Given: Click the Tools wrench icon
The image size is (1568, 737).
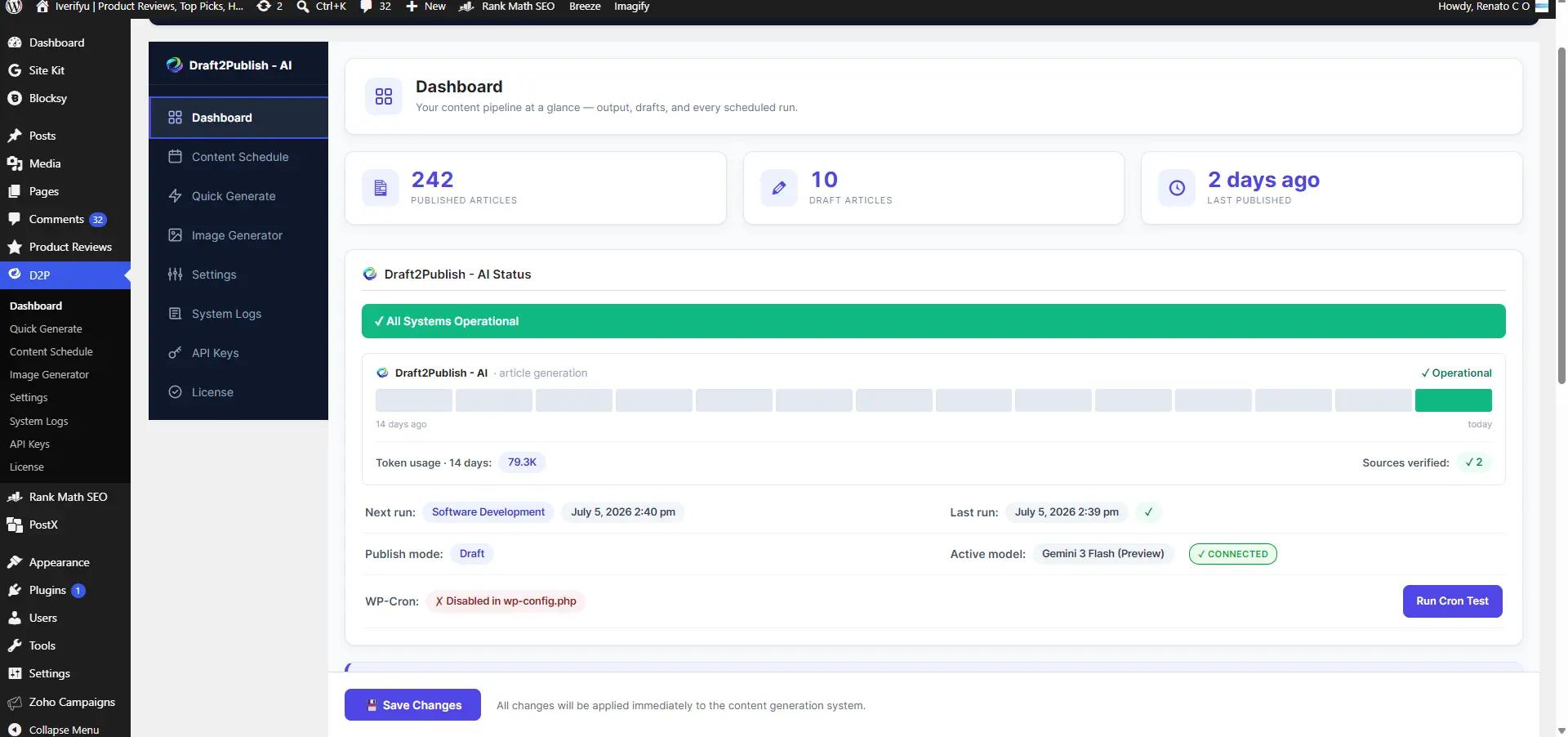Looking at the screenshot, I should (15, 645).
